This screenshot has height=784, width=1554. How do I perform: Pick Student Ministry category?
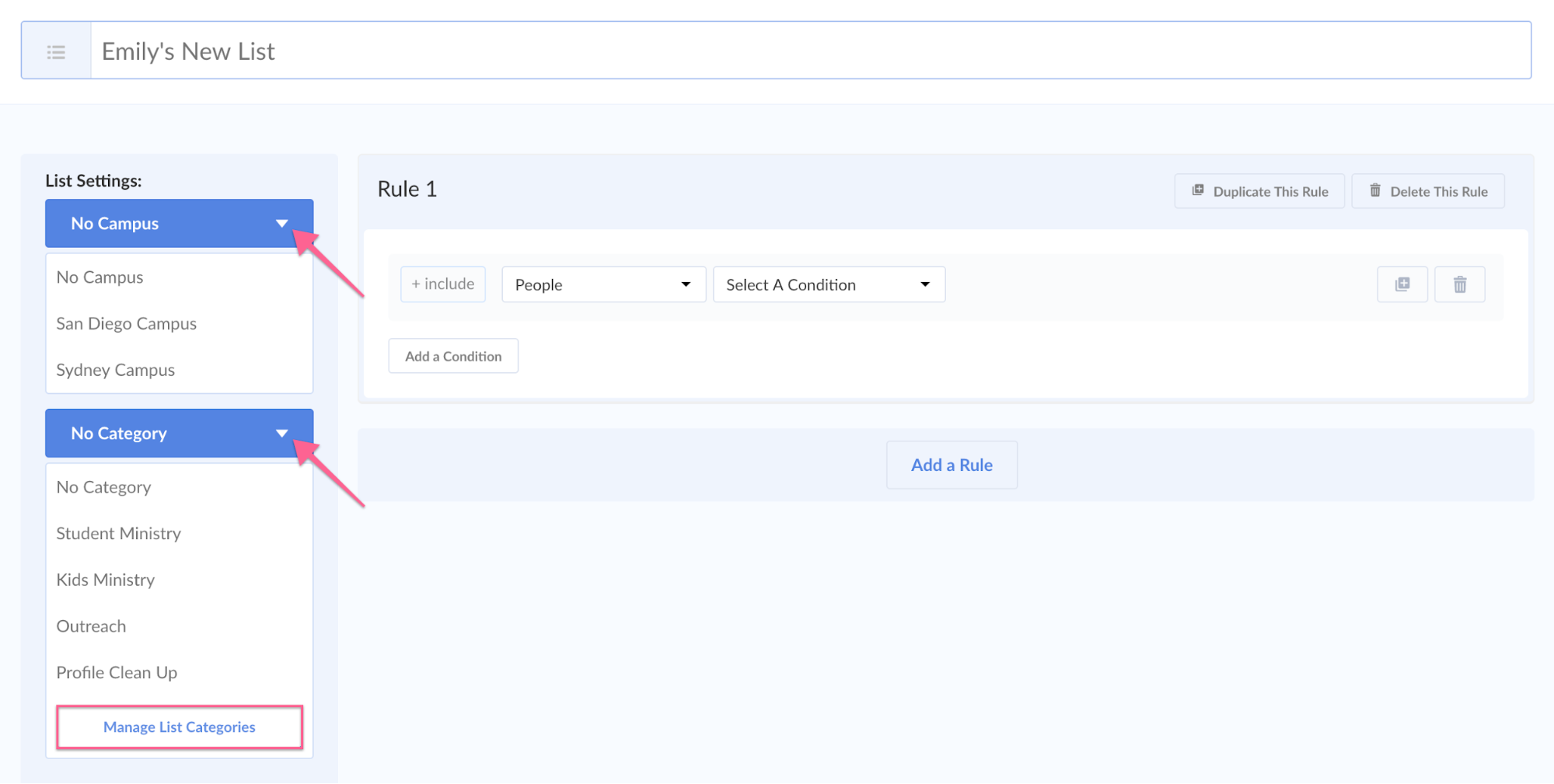(118, 534)
